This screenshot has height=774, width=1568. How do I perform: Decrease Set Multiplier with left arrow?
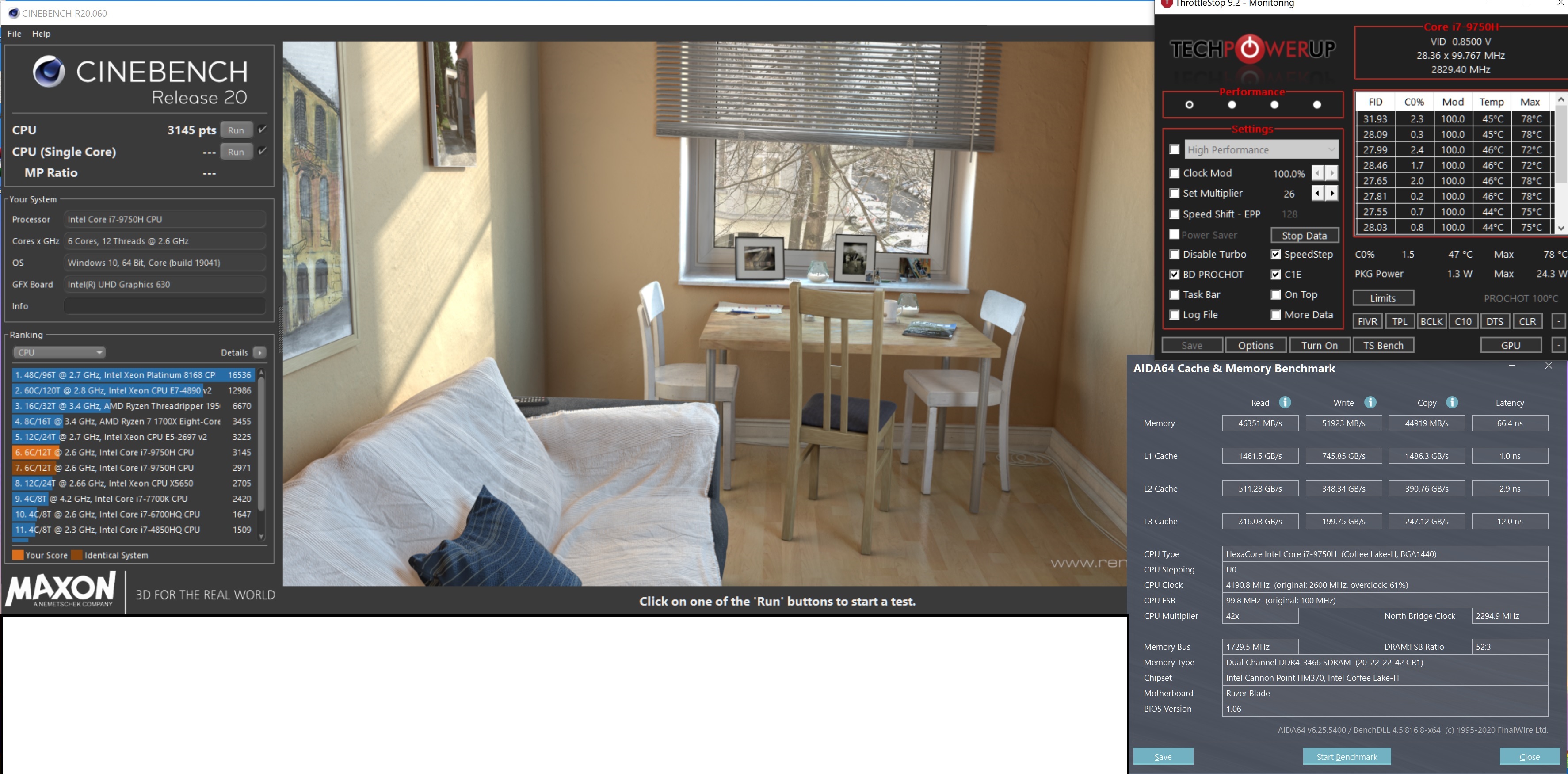click(x=1317, y=194)
